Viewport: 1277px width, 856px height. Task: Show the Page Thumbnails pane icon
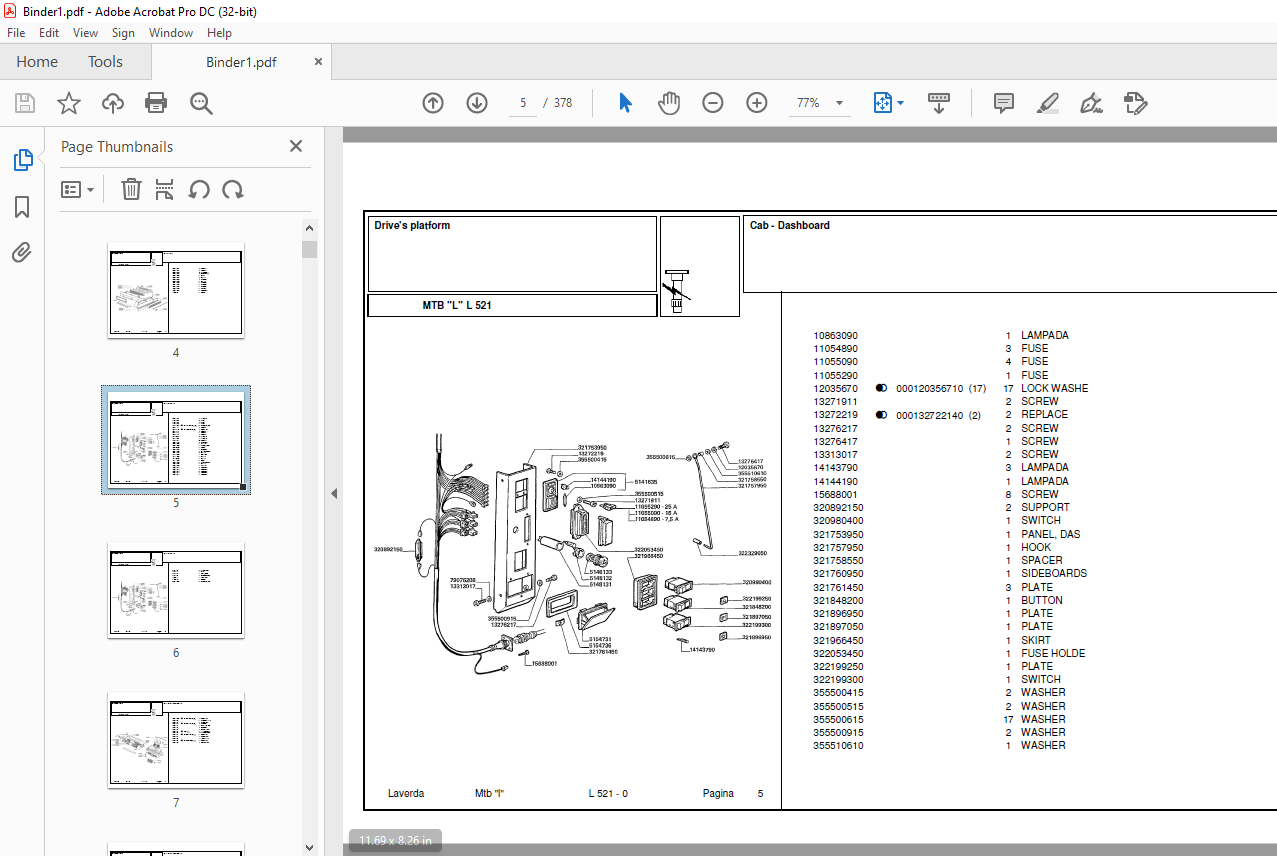pyautogui.click(x=22, y=160)
